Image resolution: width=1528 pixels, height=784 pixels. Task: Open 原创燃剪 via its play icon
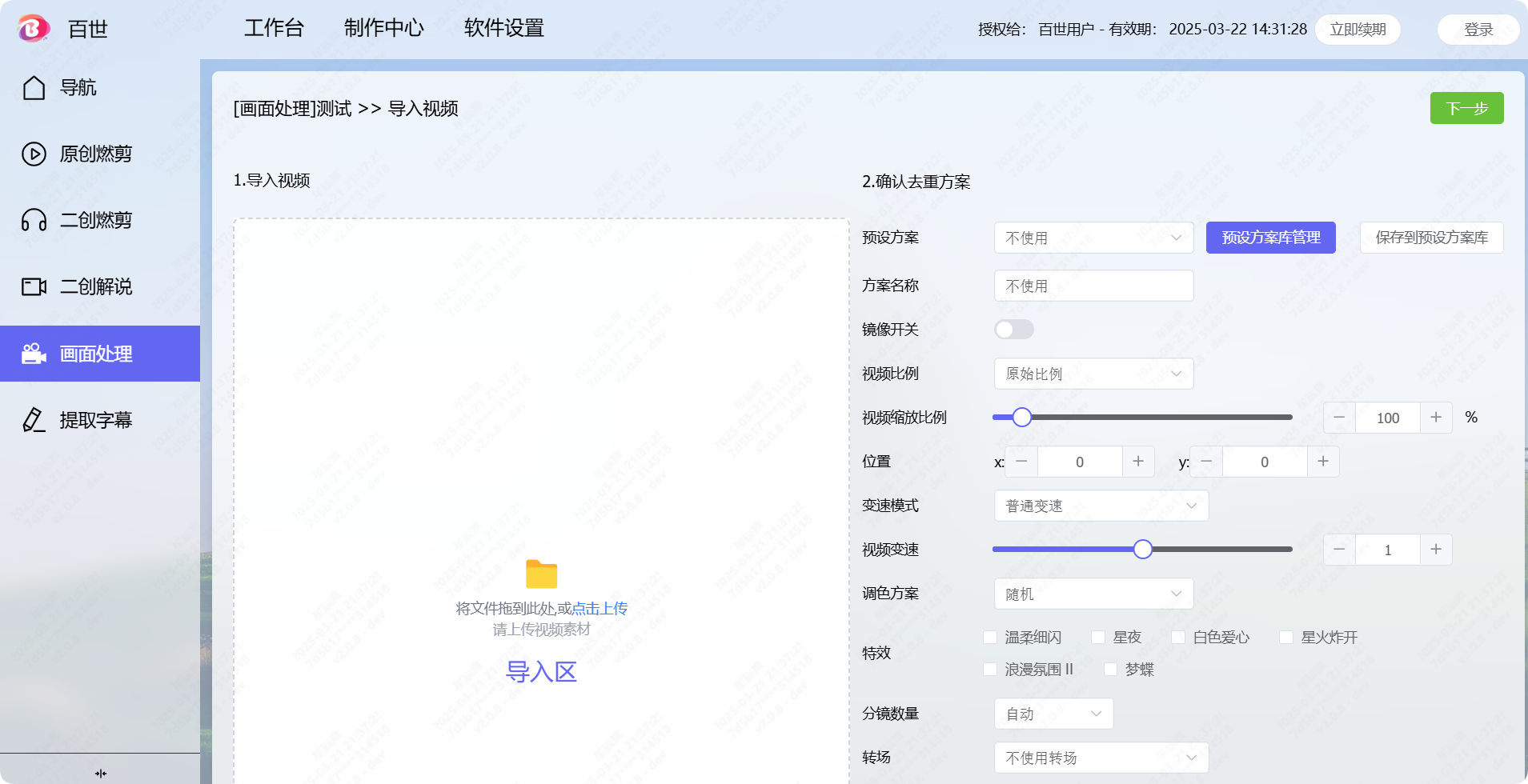tap(34, 154)
